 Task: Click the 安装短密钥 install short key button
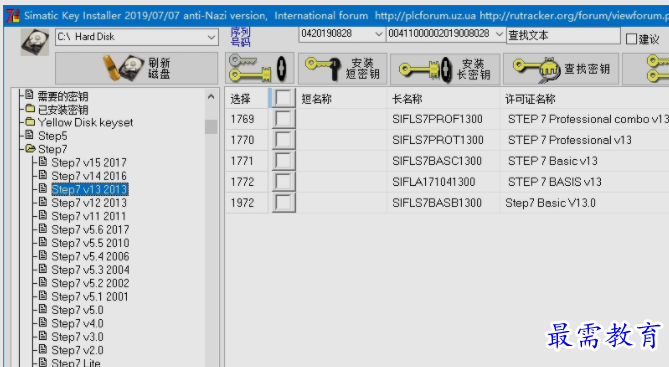(x=342, y=68)
